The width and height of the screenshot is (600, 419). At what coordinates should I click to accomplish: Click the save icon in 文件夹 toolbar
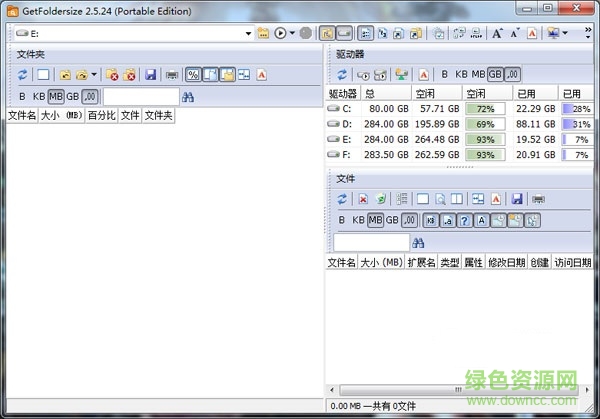point(150,75)
